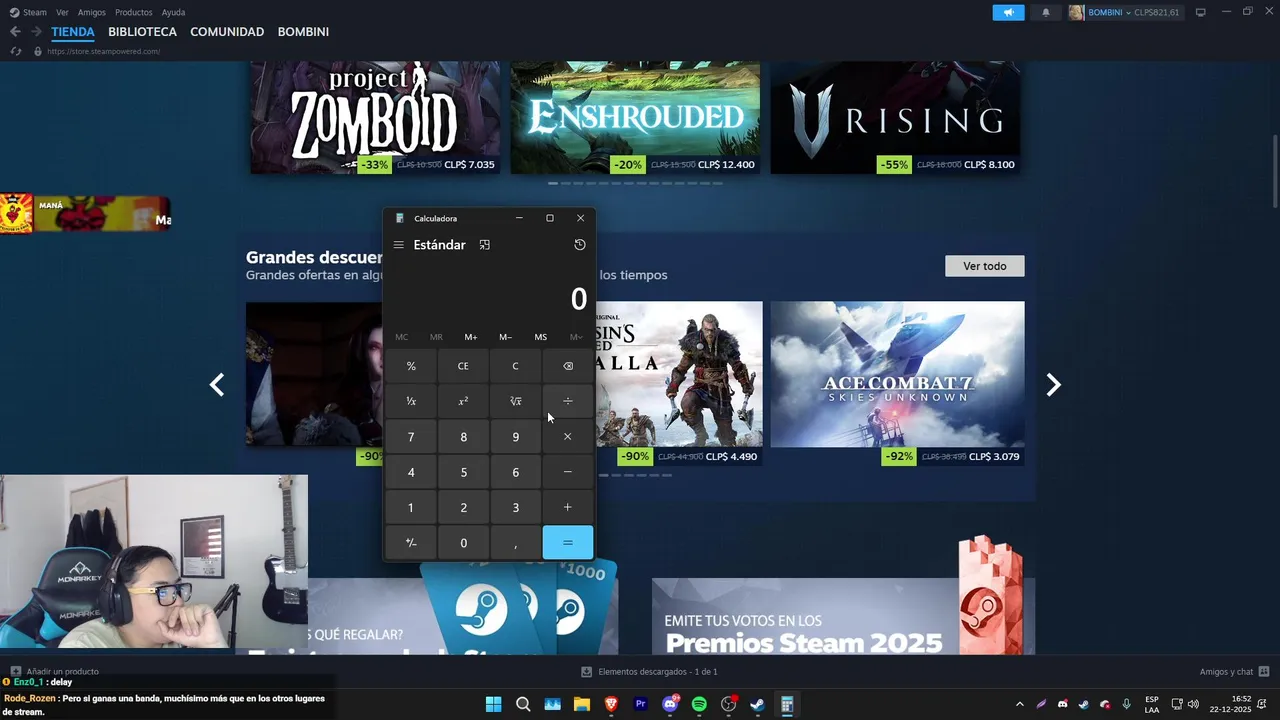Open Steam announcements megaphone button

tap(1008, 12)
